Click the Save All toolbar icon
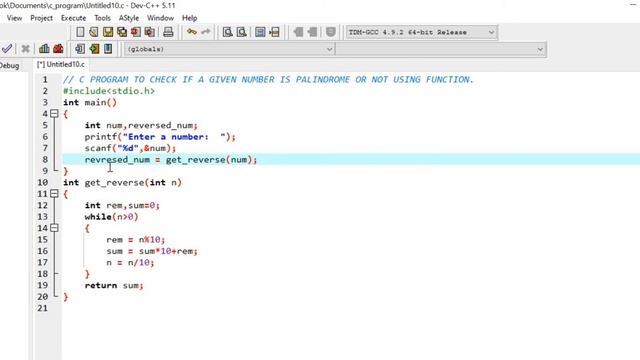 pyautogui.click(x=122, y=32)
